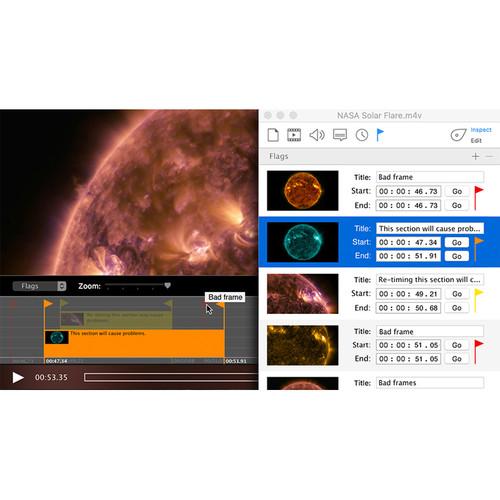The width and height of the screenshot is (500, 500).
Task: Open the Audio speaker inspector icon
Action: coord(317,135)
